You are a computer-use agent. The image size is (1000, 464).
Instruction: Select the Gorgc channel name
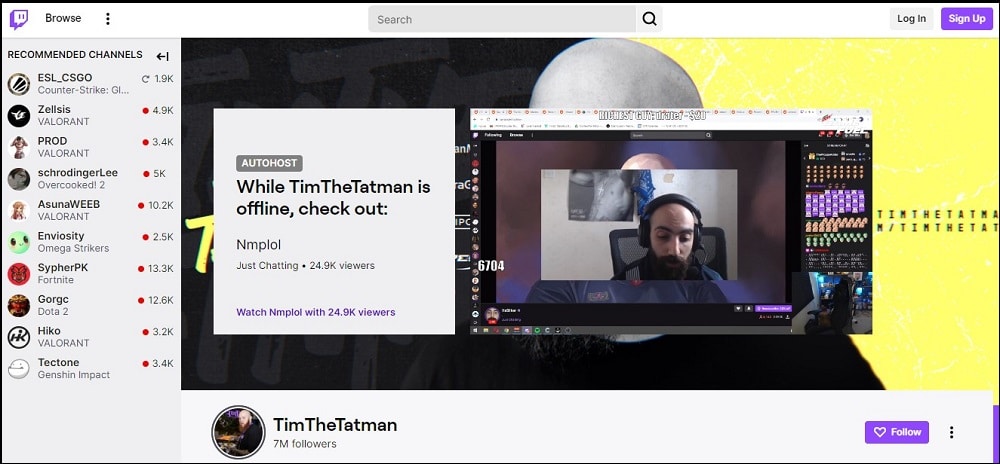click(53, 299)
